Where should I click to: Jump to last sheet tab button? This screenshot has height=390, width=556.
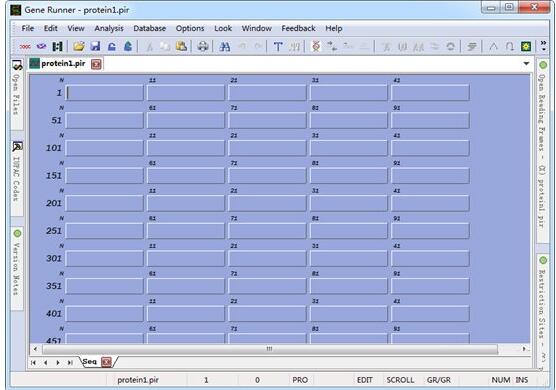coord(70,362)
